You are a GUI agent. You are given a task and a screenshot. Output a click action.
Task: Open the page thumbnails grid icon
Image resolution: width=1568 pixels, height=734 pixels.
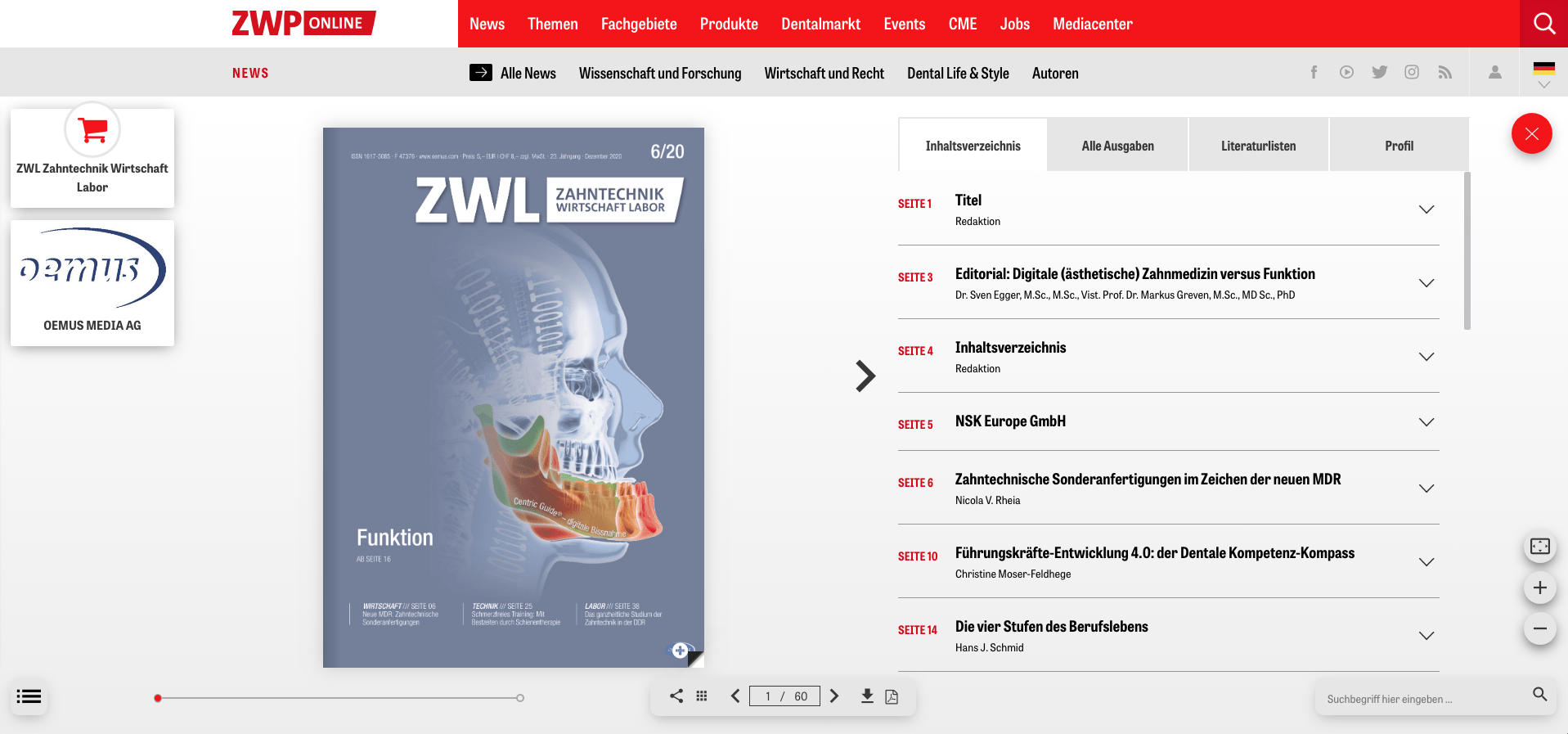tap(702, 696)
